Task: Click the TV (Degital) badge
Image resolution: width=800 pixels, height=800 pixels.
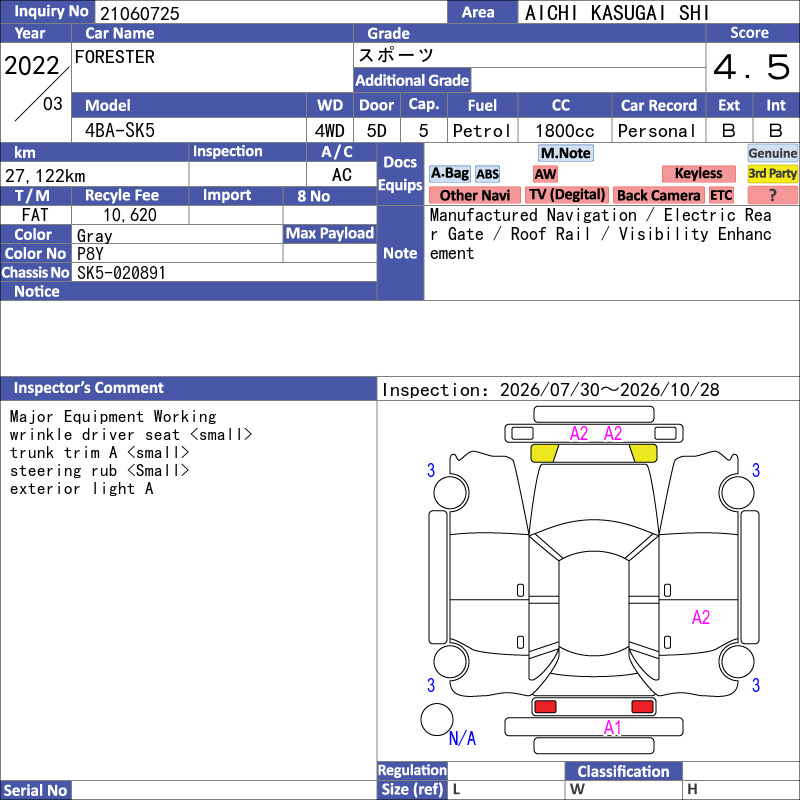Action: [x=566, y=195]
